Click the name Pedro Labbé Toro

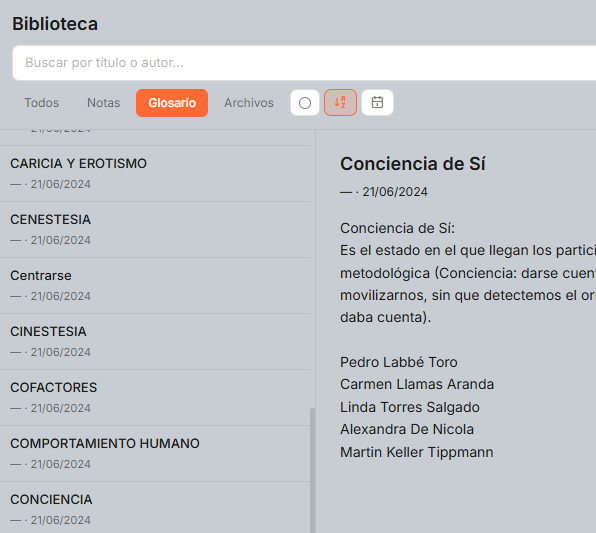399,362
